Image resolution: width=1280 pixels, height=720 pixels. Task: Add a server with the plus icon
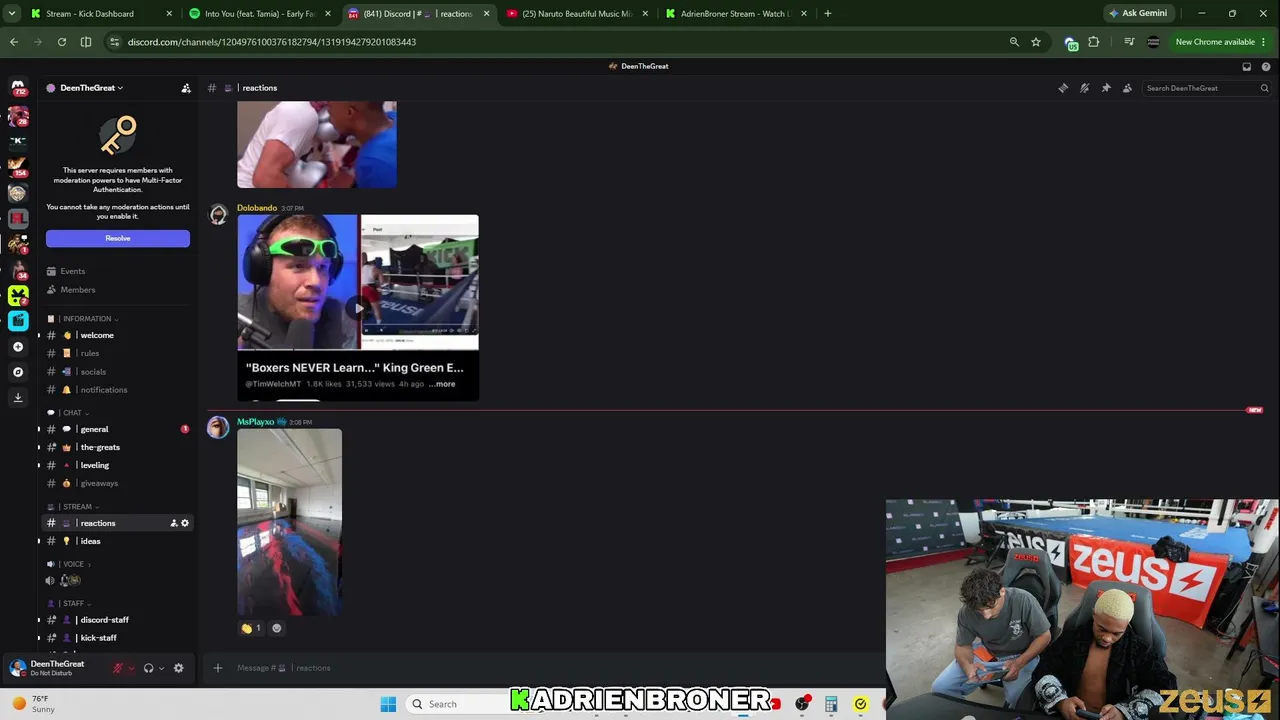(18, 347)
